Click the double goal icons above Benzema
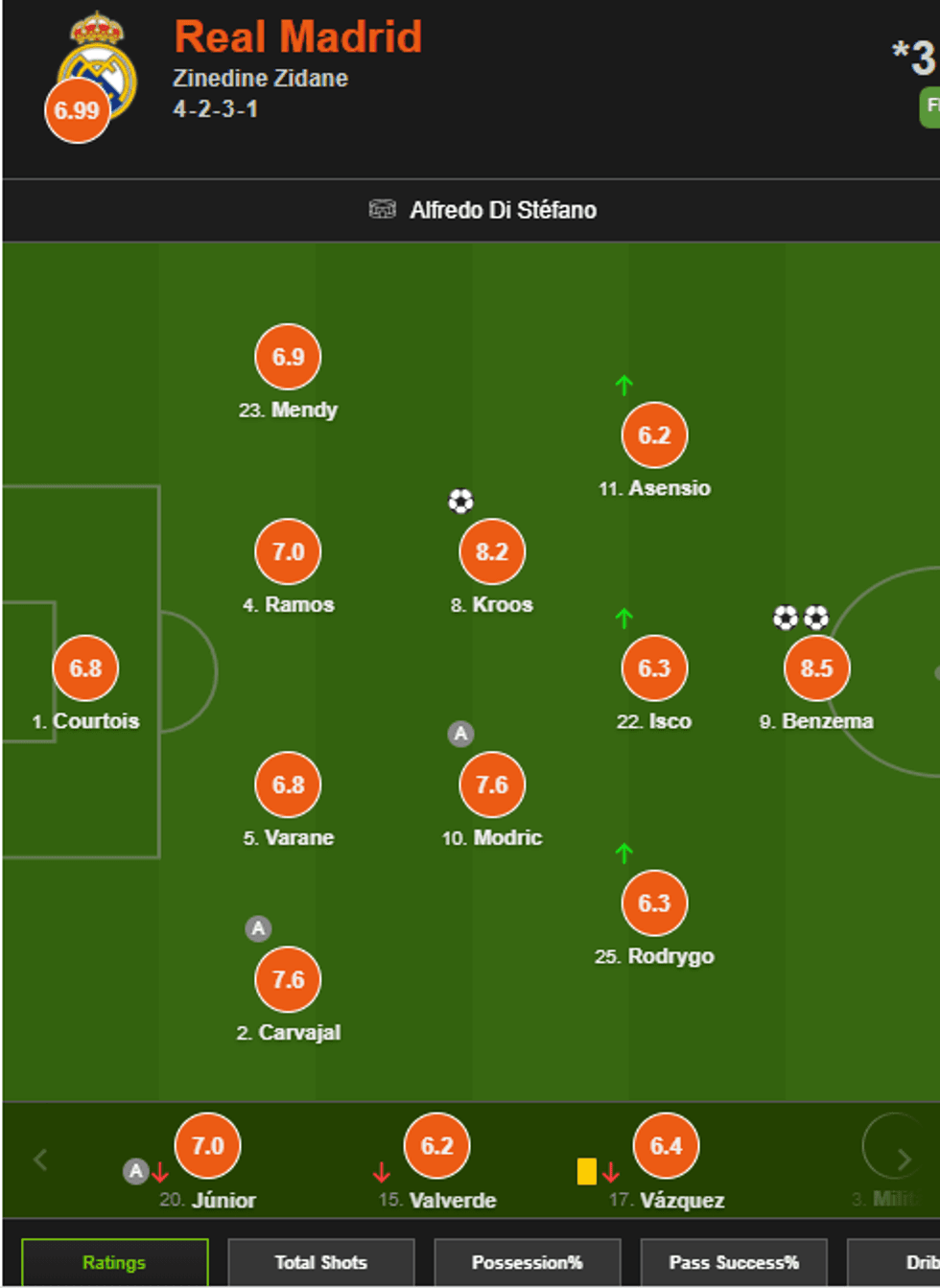Viewport: 940px width, 1288px height. coord(801,618)
